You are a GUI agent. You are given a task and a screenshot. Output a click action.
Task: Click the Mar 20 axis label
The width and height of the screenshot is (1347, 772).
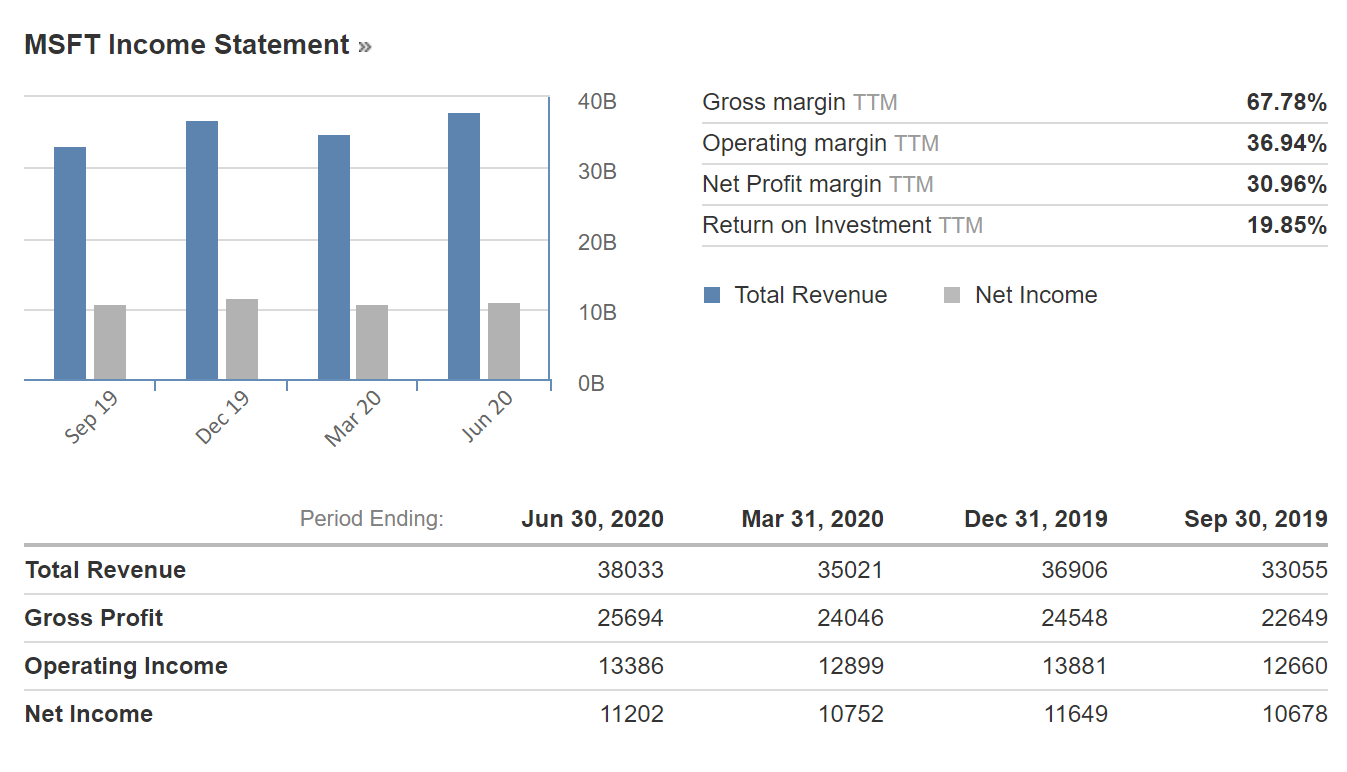tap(353, 417)
